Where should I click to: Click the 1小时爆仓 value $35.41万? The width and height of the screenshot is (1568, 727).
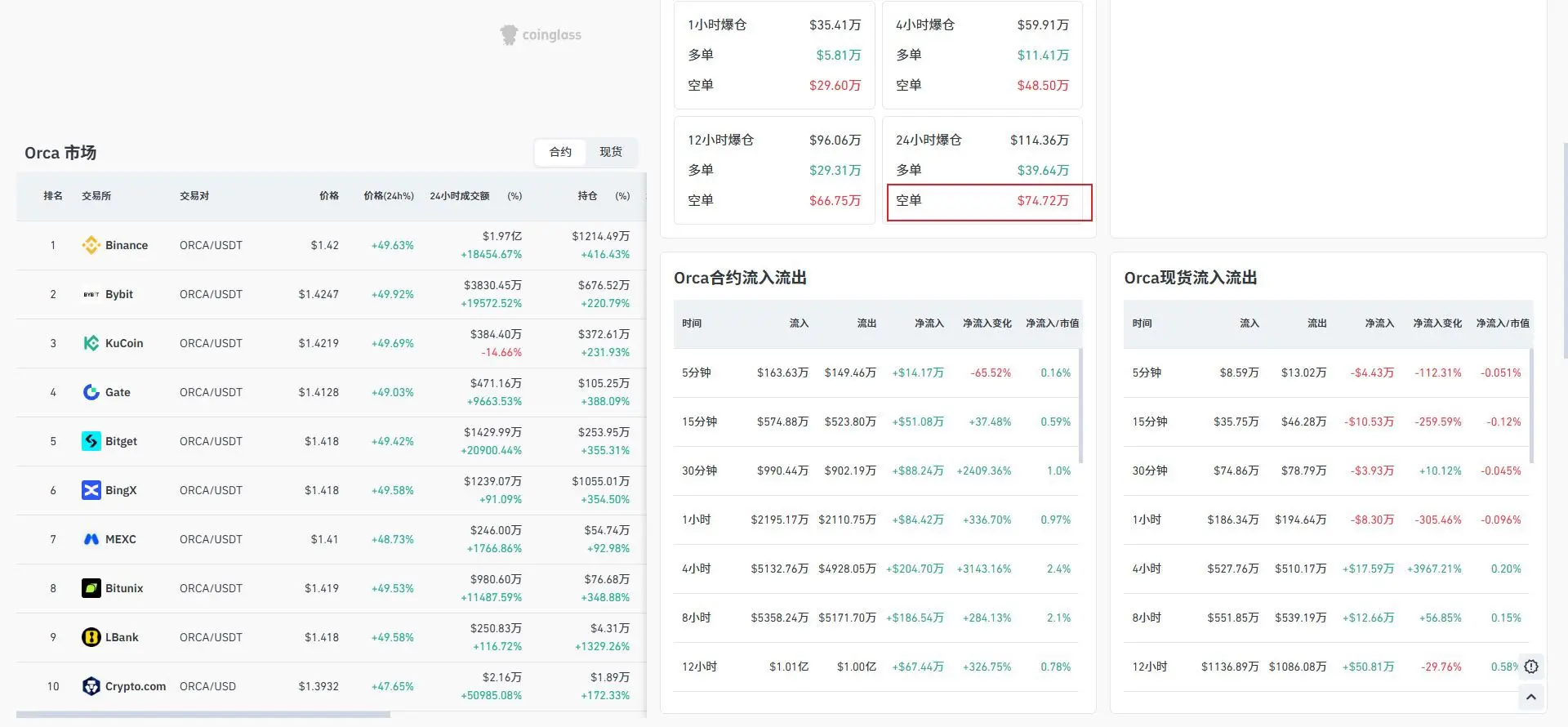click(835, 25)
